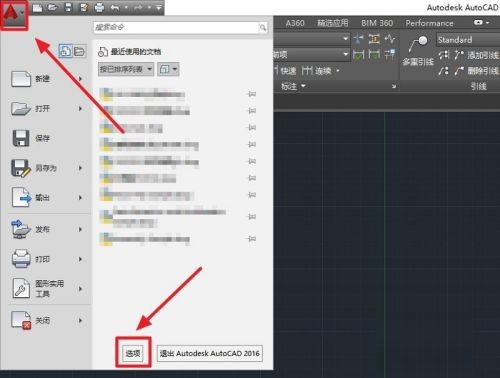This screenshot has width=500, height=378.
Task: Open the dropdown arrow beside 连续
Action: pos(338,71)
